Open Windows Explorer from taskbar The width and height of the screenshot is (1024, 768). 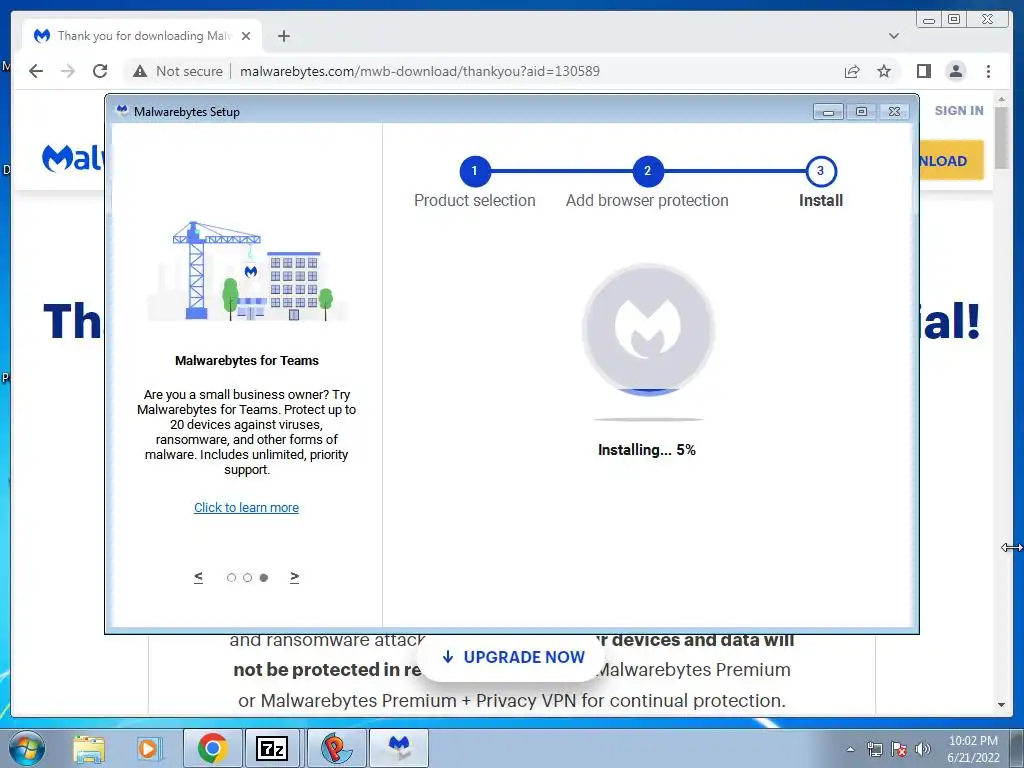pyautogui.click(x=89, y=748)
